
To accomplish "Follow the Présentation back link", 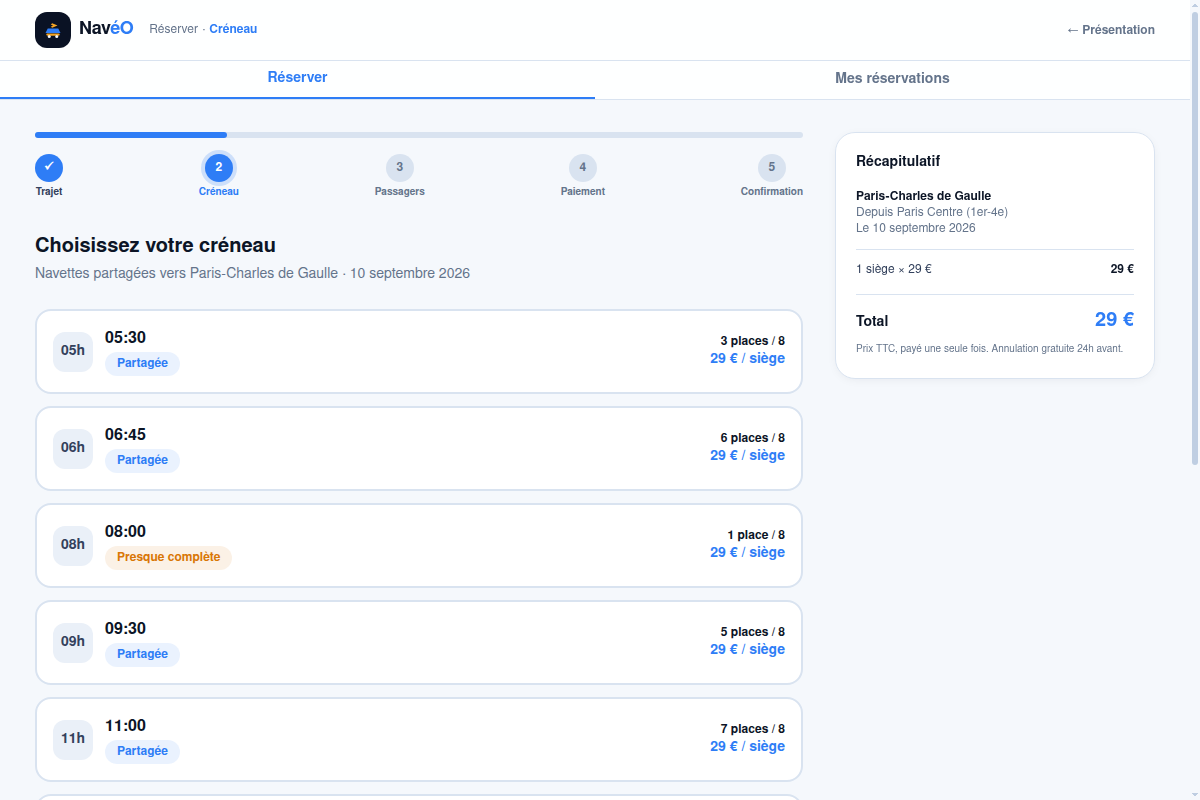I will 1110,30.
